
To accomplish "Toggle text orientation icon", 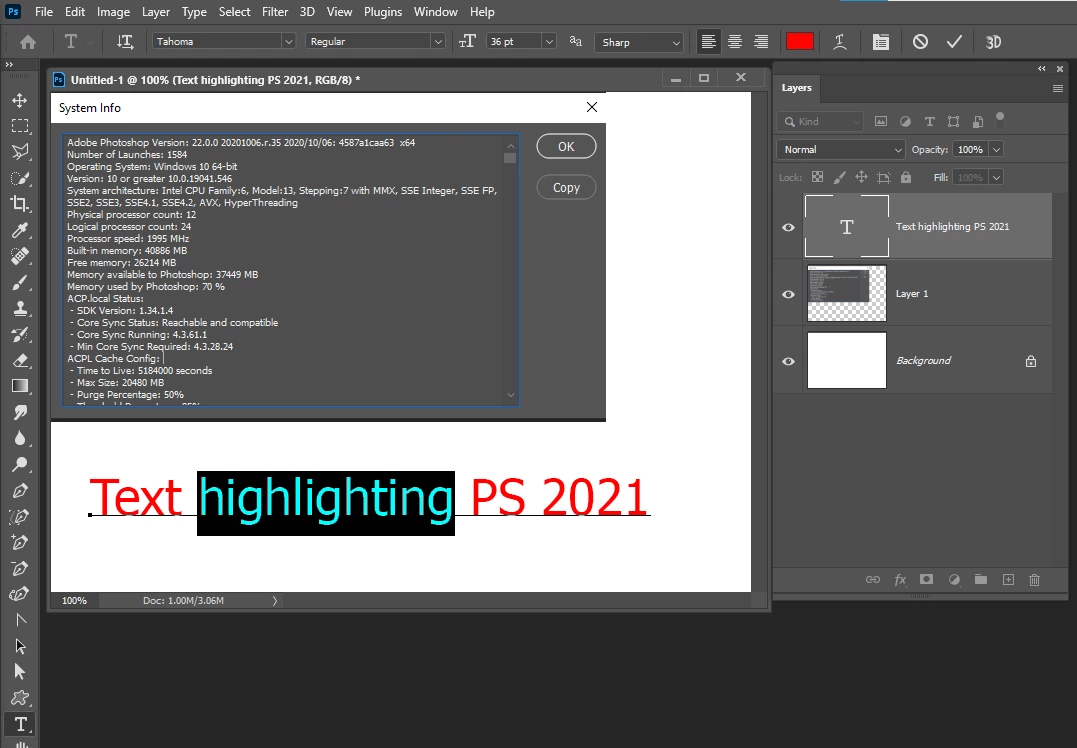I will coord(125,42).
